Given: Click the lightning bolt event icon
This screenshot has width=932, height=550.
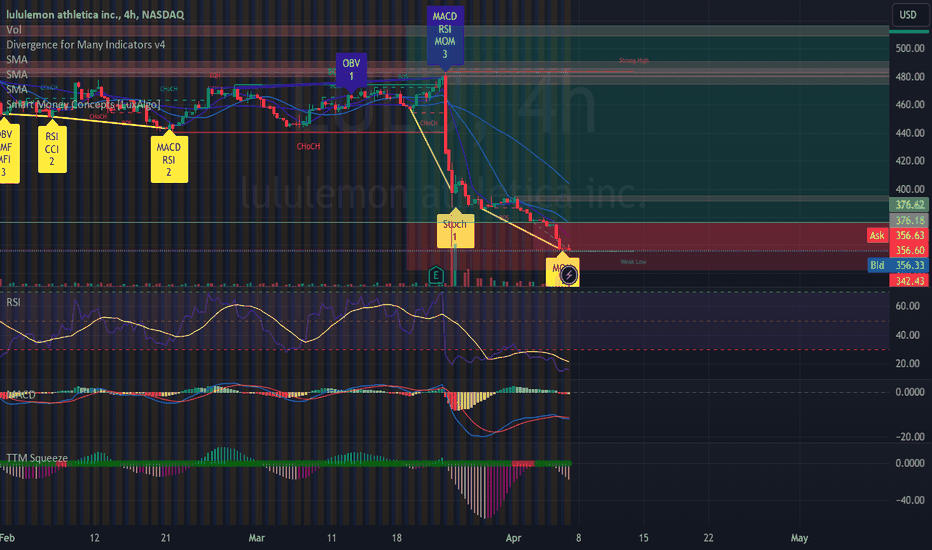Looking at the screenshot, I should [569, 275].
